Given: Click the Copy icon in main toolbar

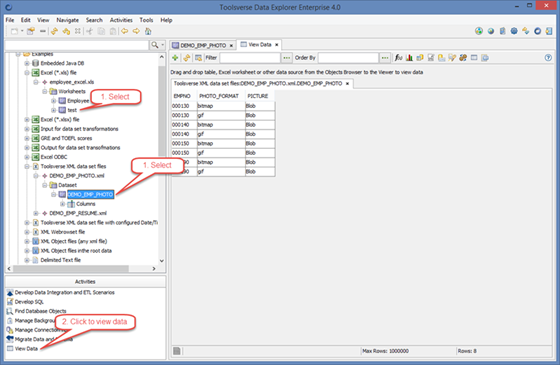Looking at the screenshot, I should [101, 31].
